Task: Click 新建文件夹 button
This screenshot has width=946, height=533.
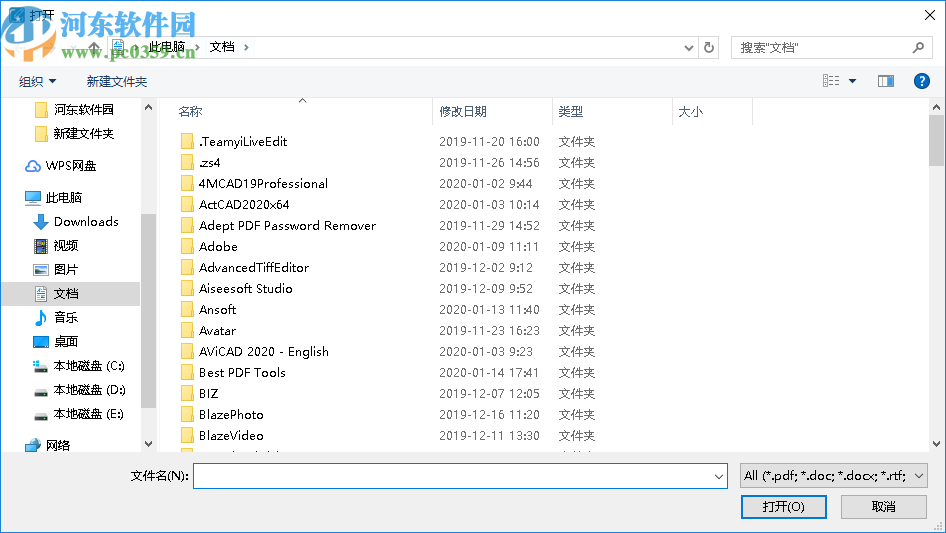Action: point(116,81)
